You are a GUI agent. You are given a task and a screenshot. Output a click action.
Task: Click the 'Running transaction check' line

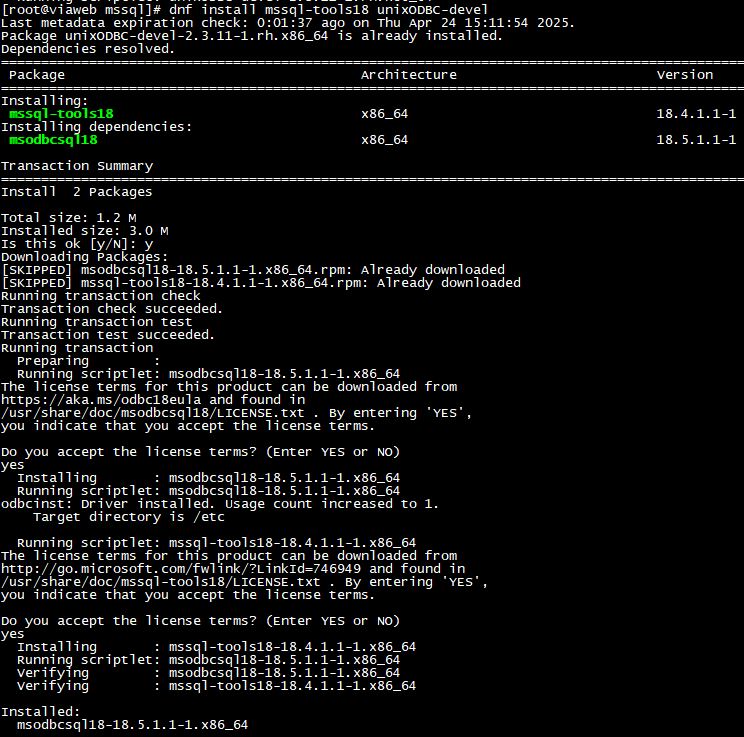point(101,296)
